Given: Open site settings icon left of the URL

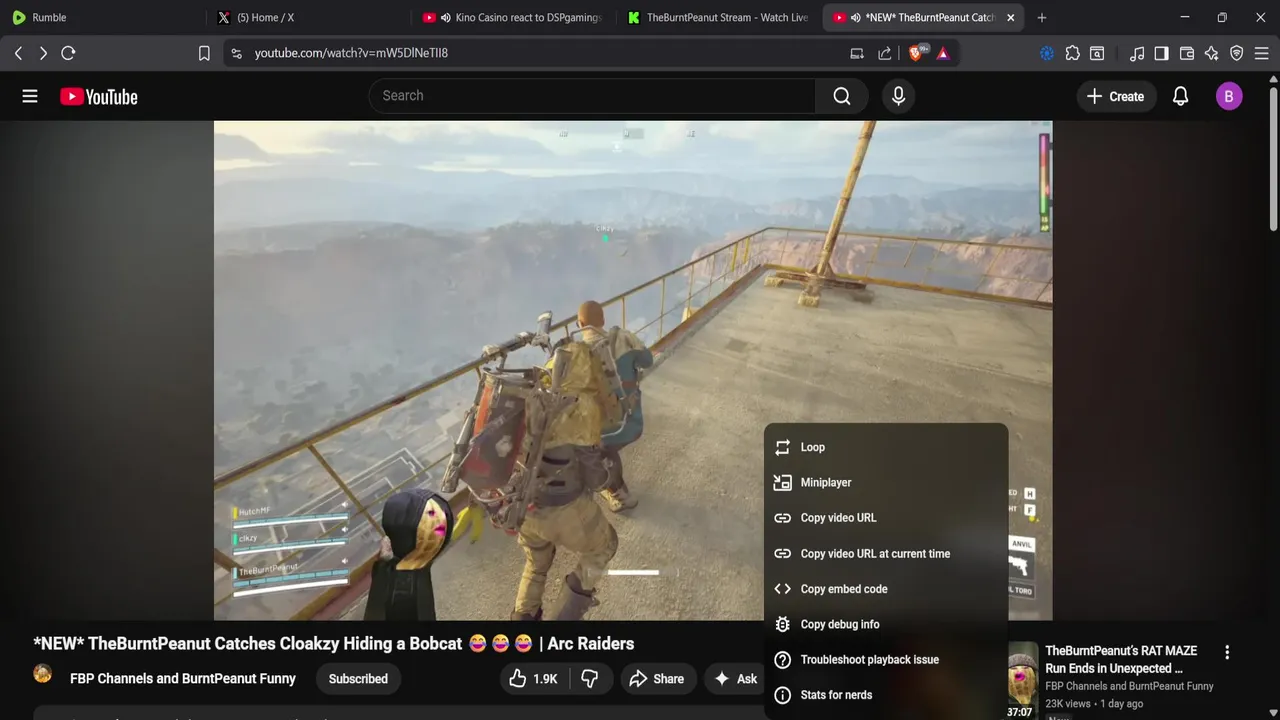Looking at the screenshot, I should (236, 53).
